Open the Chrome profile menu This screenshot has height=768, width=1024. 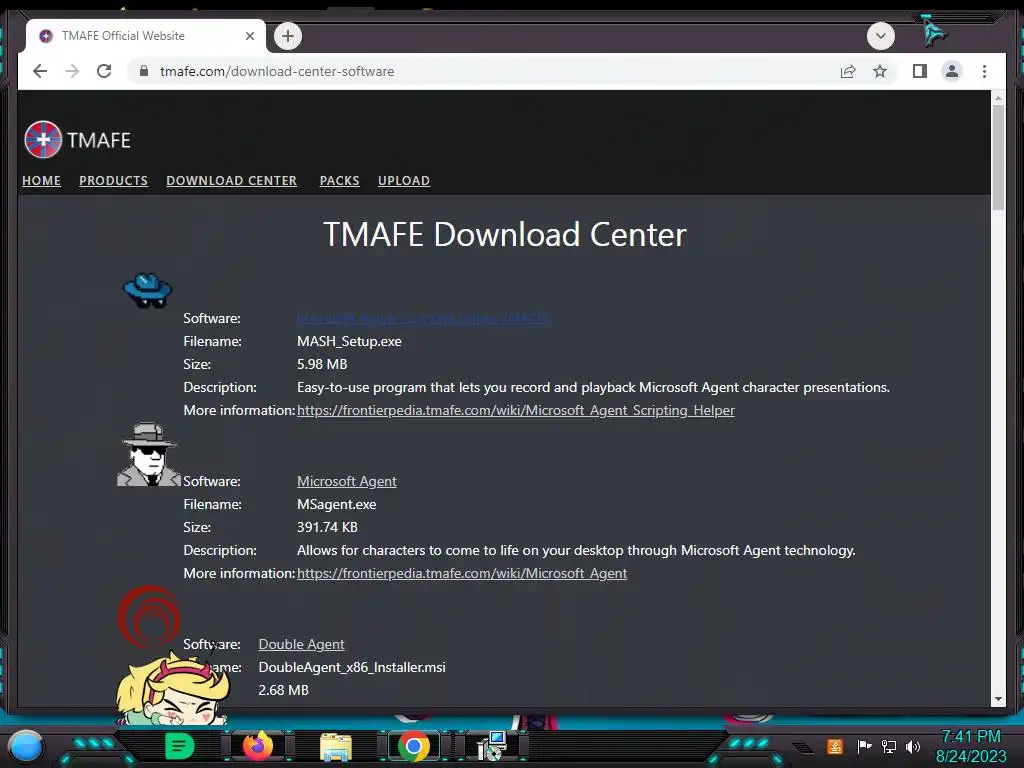(x=952, y=71)
